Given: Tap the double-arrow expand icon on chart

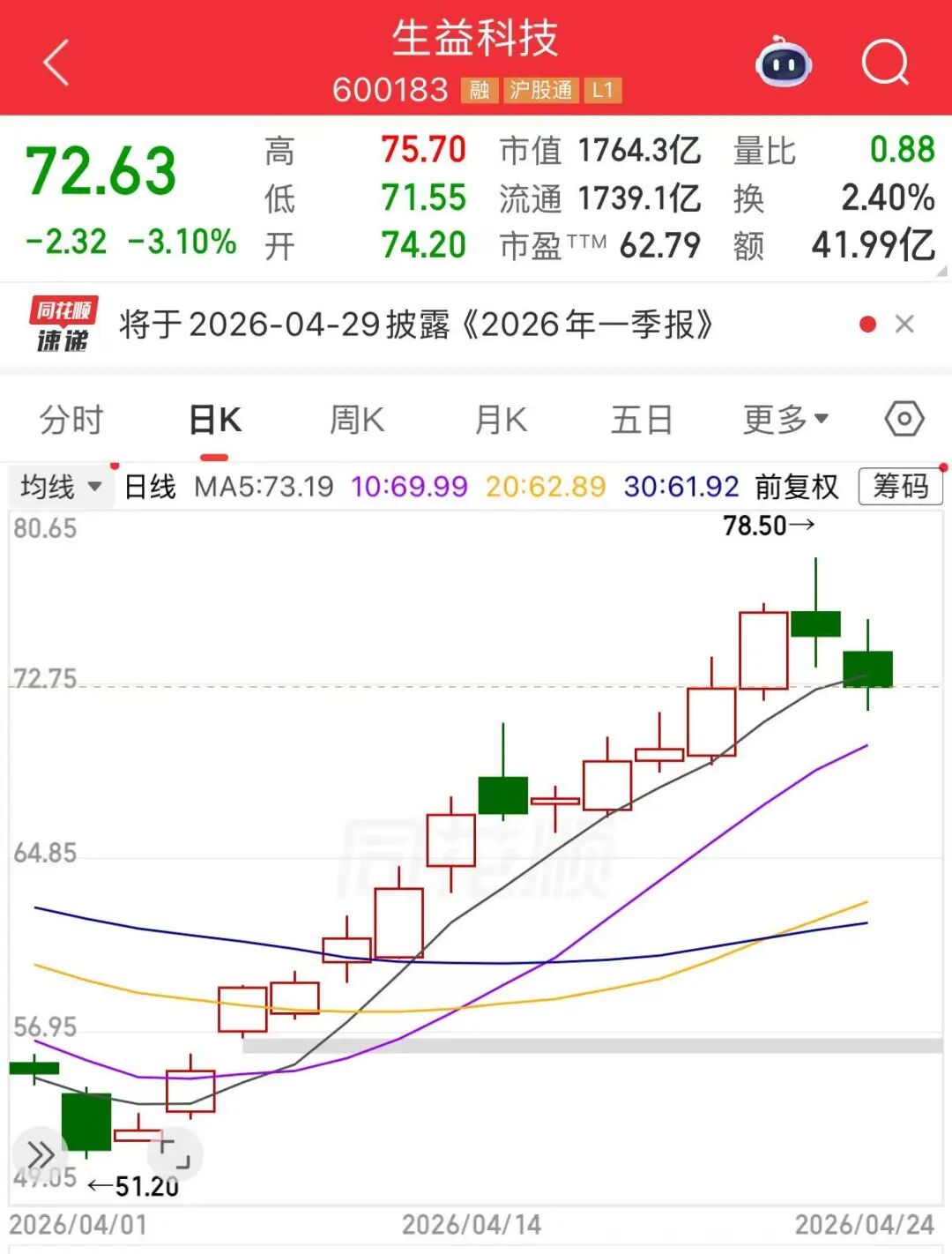Looking at the screenshot, I should [40, 1154].
